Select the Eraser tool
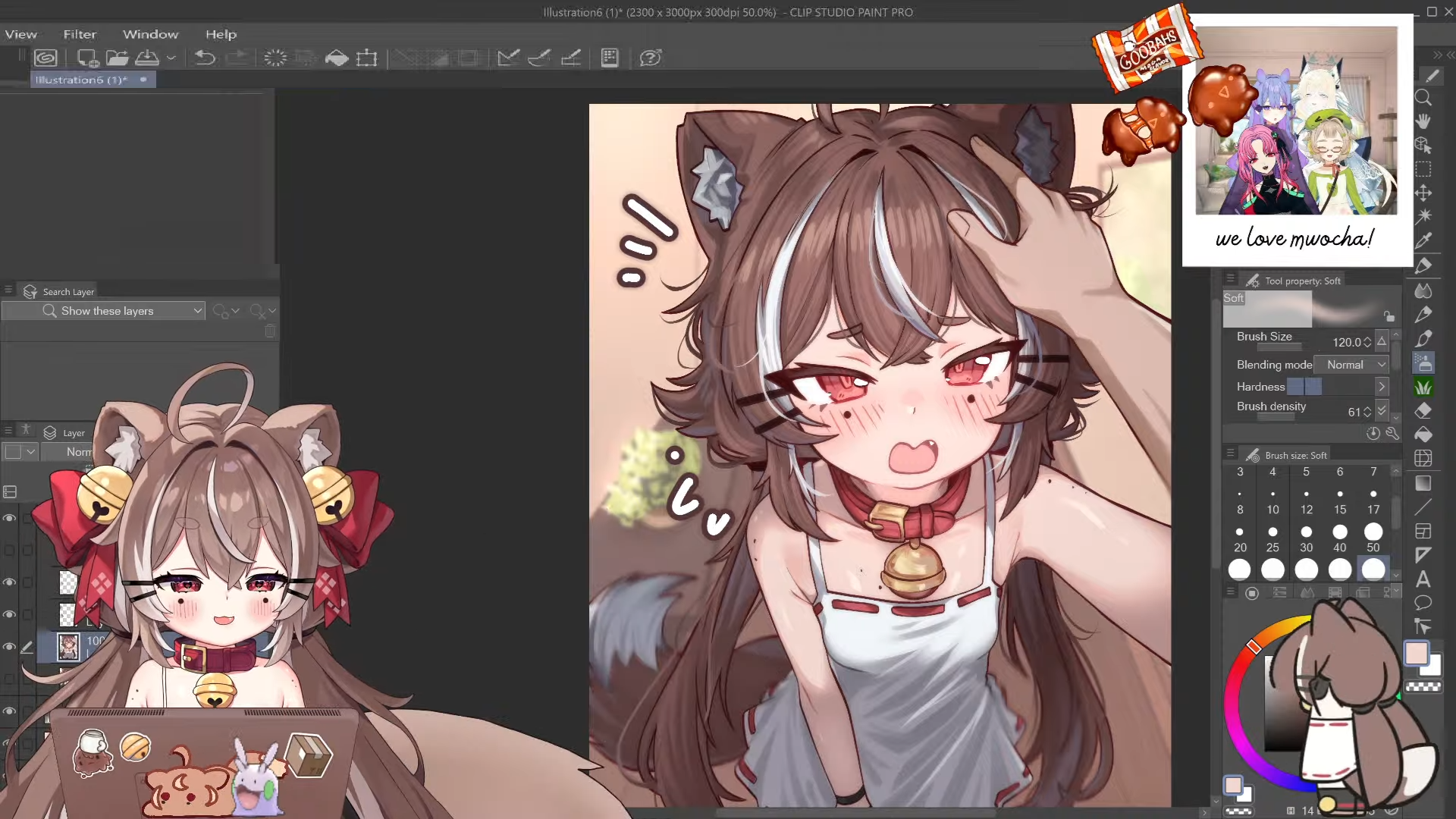 pyautogui.click(x=1423, y=410)
